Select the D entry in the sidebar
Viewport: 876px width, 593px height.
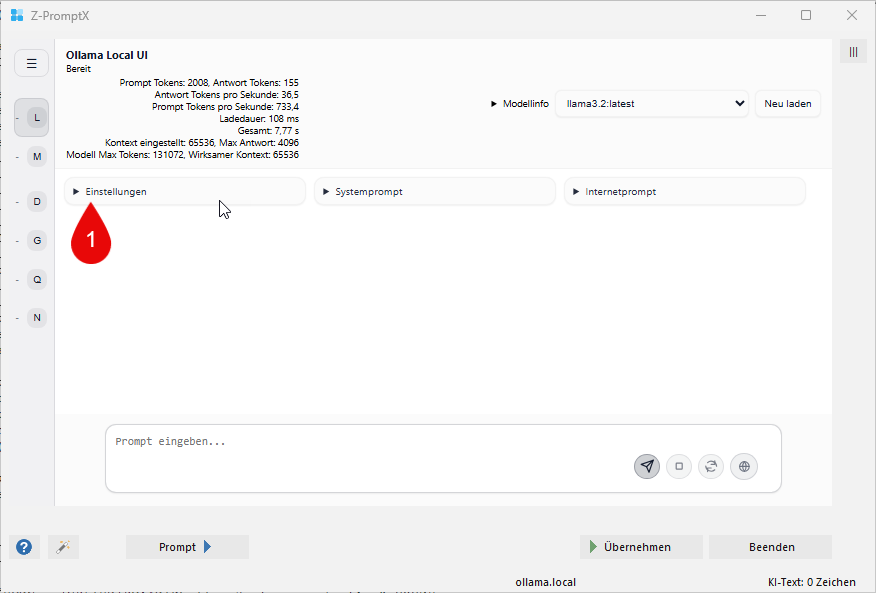point(37,201)
